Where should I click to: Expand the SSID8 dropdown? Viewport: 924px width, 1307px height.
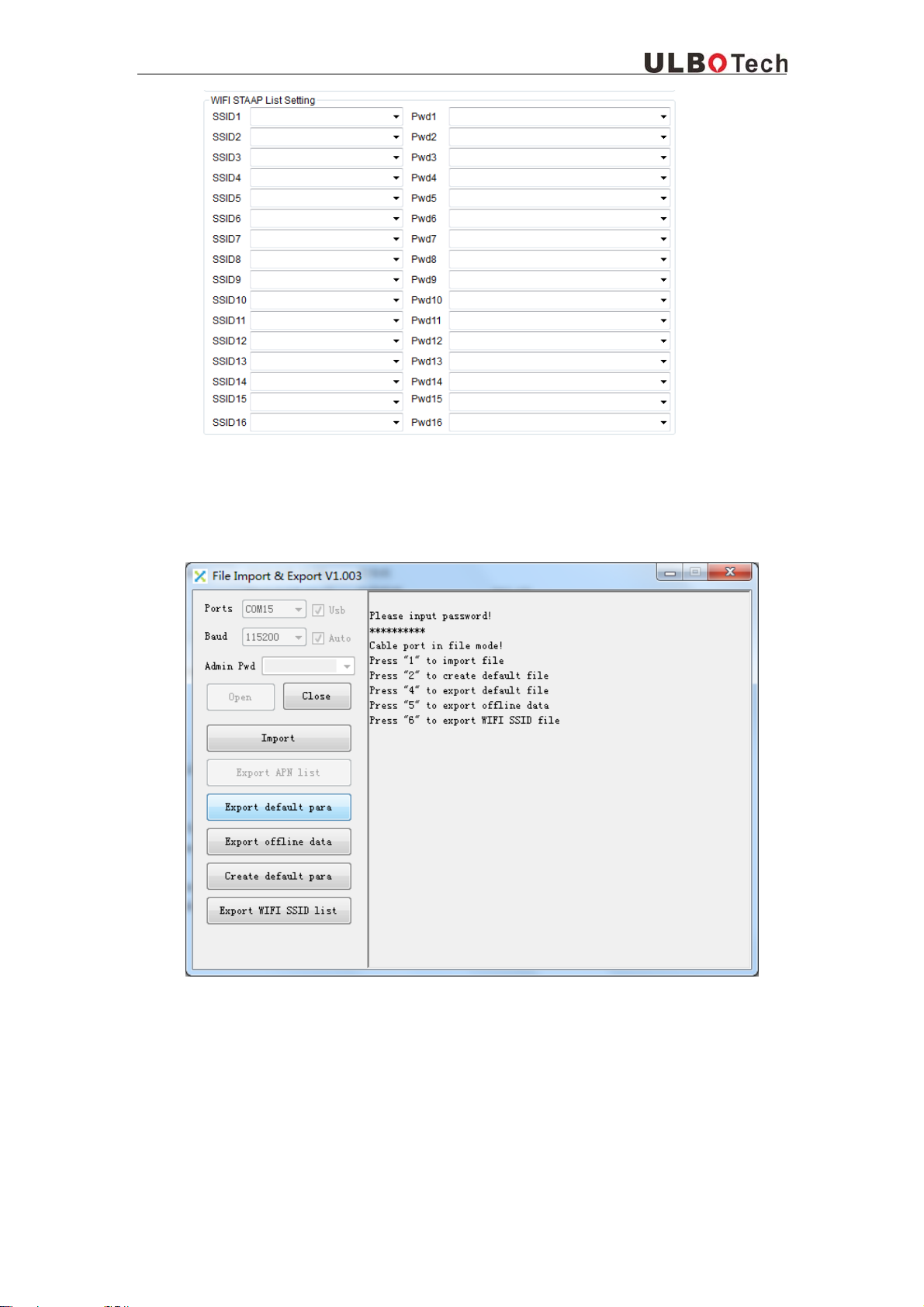pos(396,260)
